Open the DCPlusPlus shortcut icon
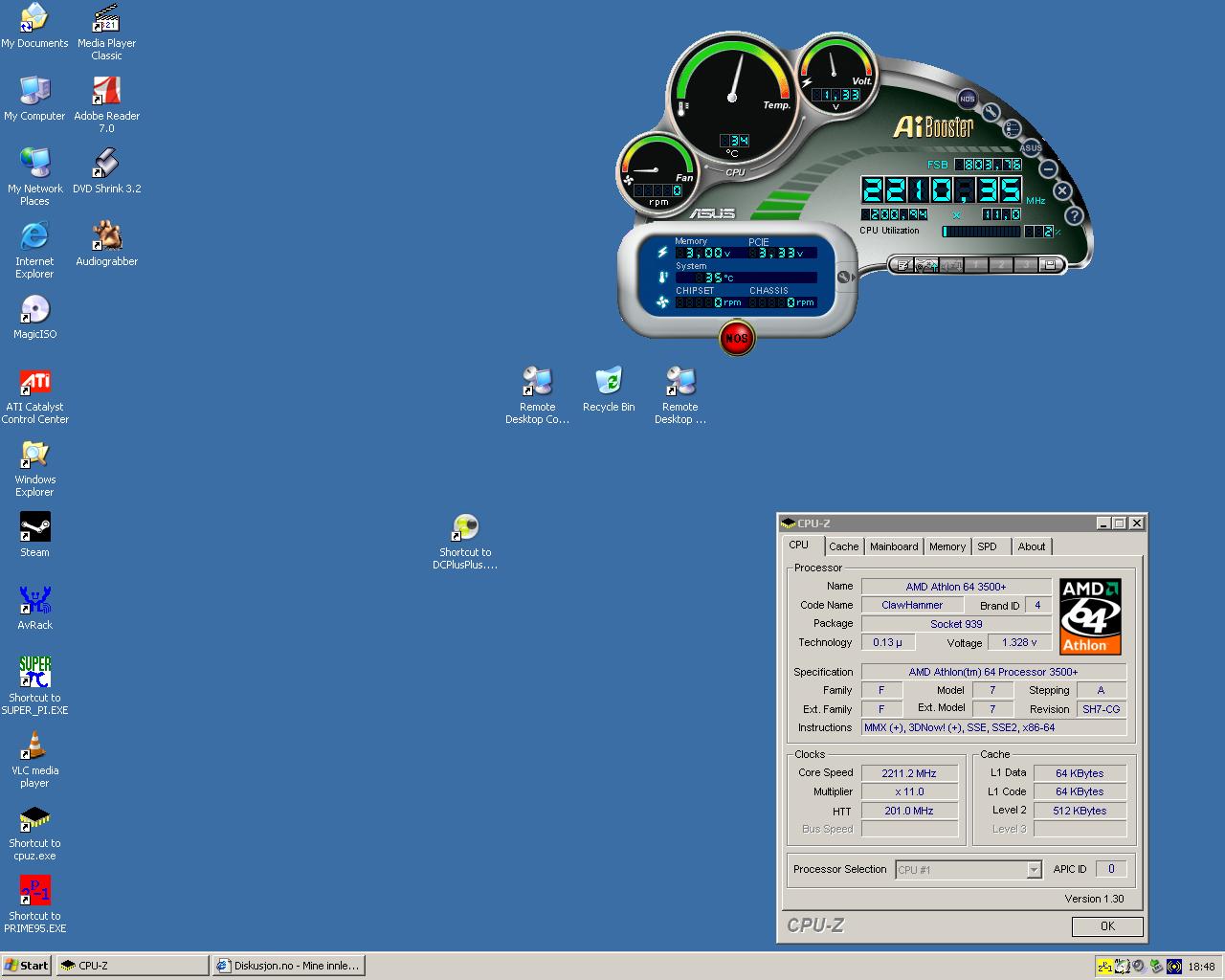Viewport: 1225px width, 980px height. pyautogui.click(x=465, y=541)
